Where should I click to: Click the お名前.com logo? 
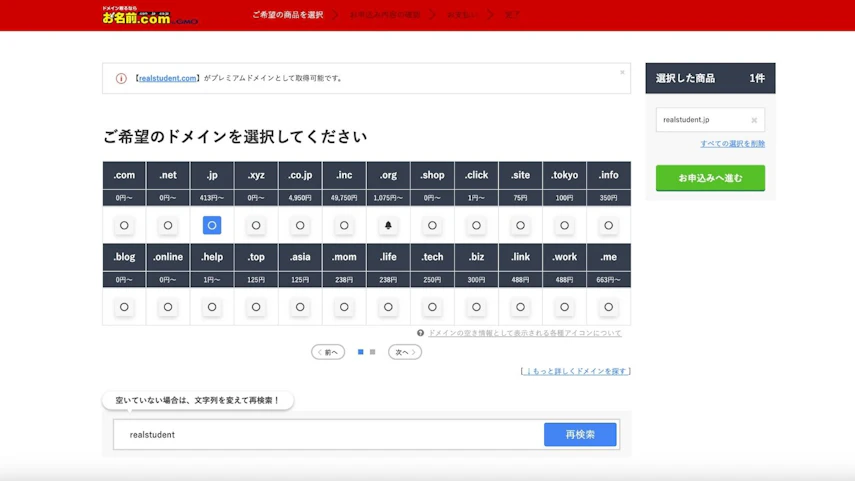coord(149,15)
